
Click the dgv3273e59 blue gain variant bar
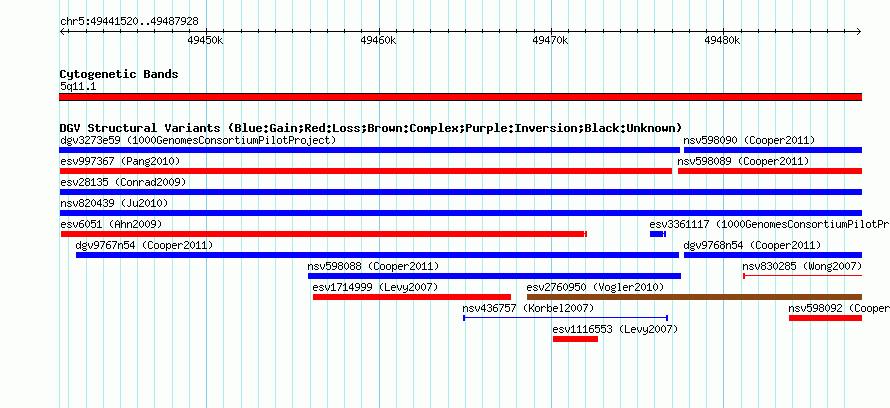tap(370, 150)
